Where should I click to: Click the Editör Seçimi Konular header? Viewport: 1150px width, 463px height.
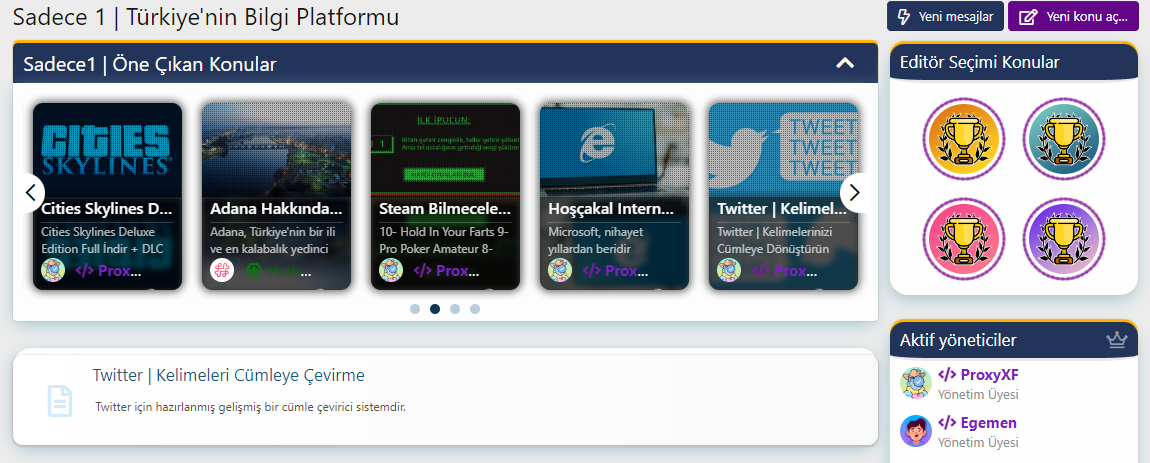point(980,62)
